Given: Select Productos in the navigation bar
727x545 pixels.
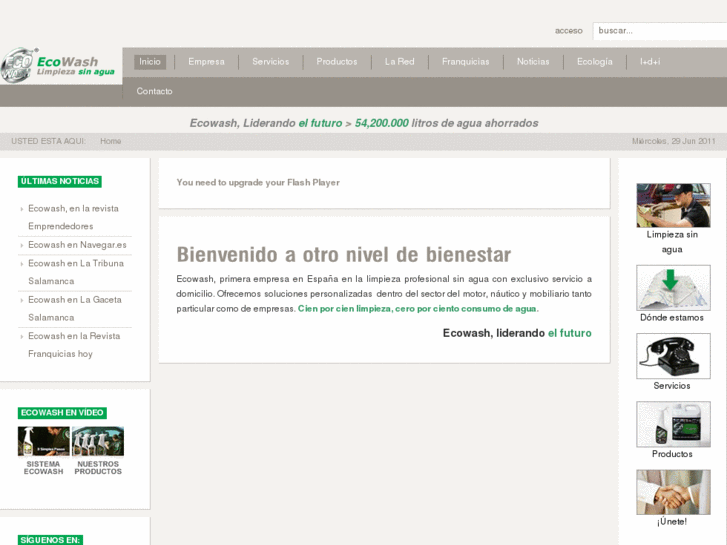Looking at the screenshot, I should tap(337, 62).
